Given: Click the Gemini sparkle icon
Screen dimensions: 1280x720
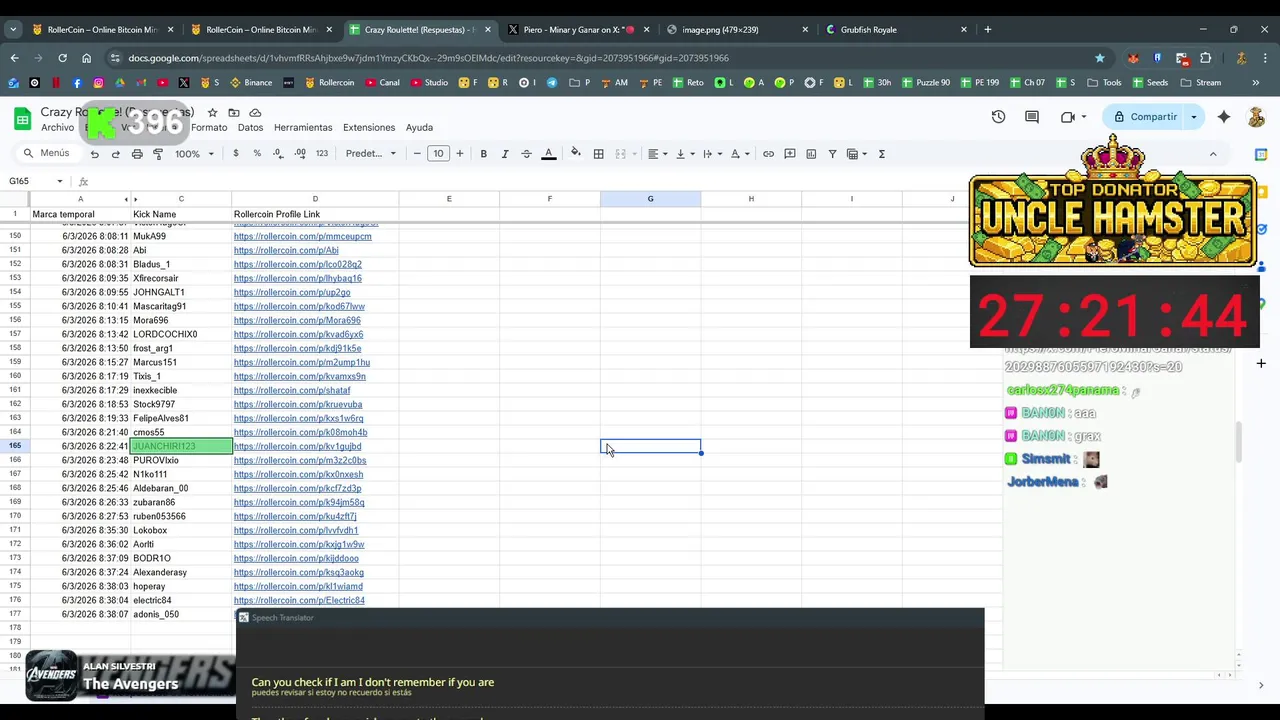Looking at the screenshot, I should (1224, 117).
